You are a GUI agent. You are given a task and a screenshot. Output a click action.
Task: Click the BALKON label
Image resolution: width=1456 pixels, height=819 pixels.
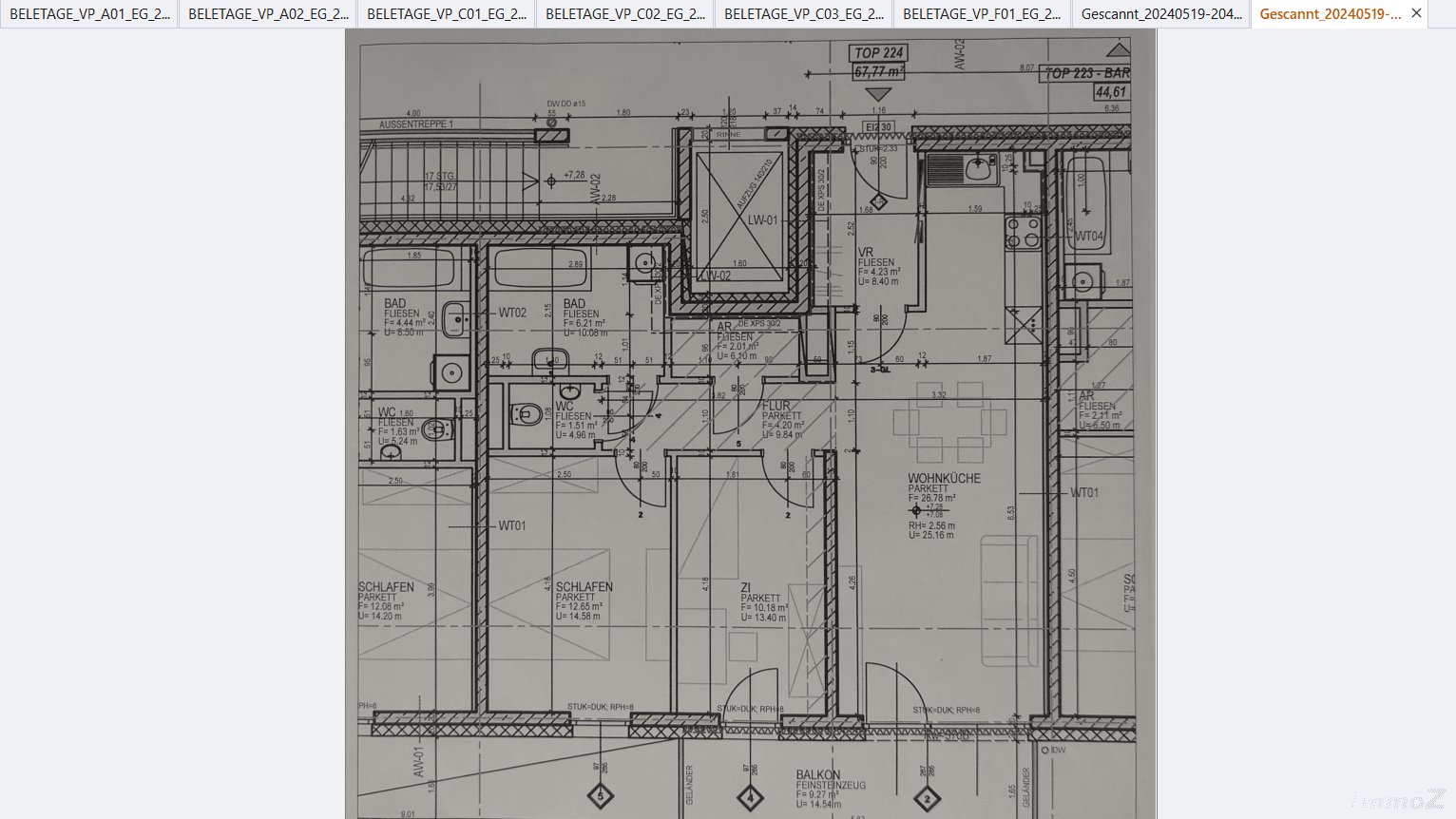[x=818, y=775]
